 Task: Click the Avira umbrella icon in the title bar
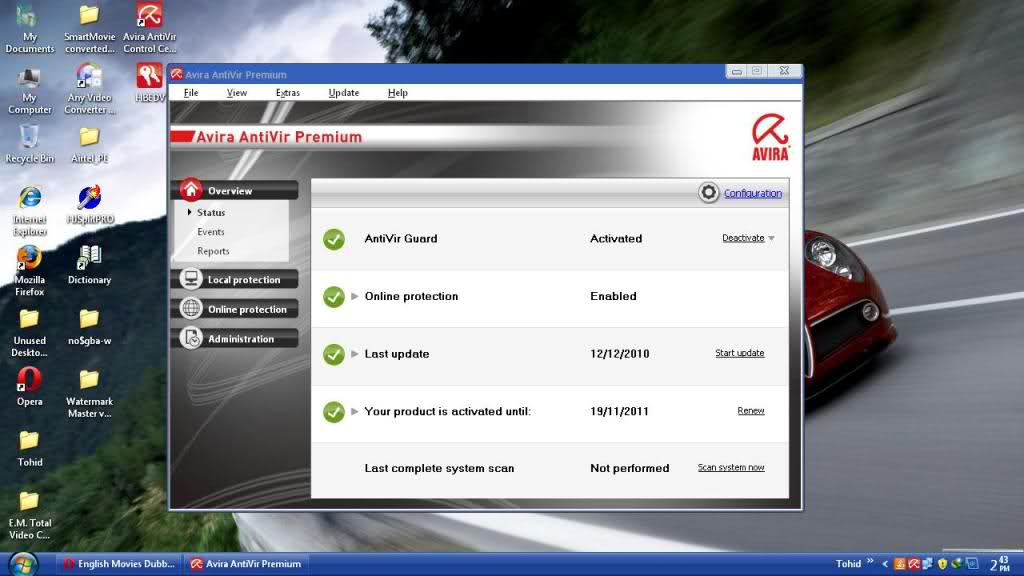pyautogui.click(x=176, y=74)
